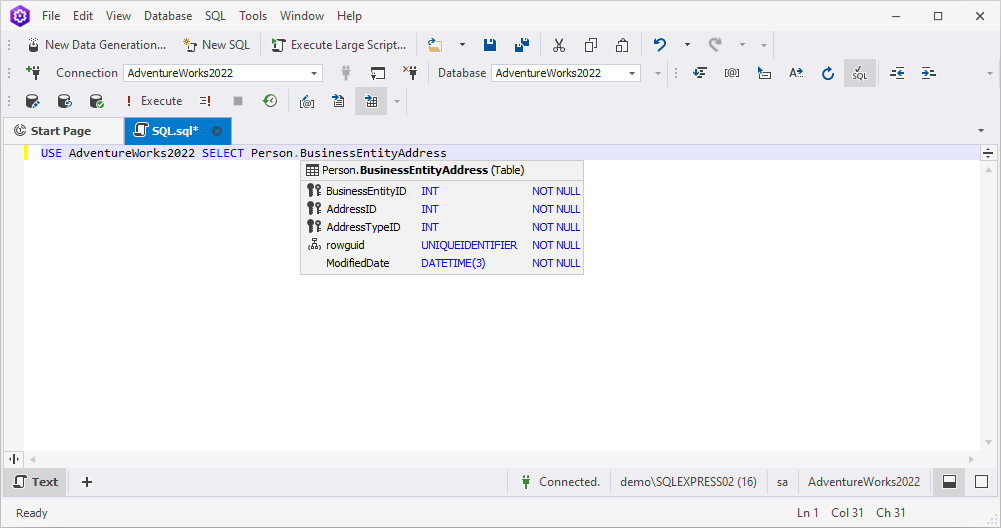Open the Database combo box
This screenshot has height=528, width=1001.
tap(566, 73)
